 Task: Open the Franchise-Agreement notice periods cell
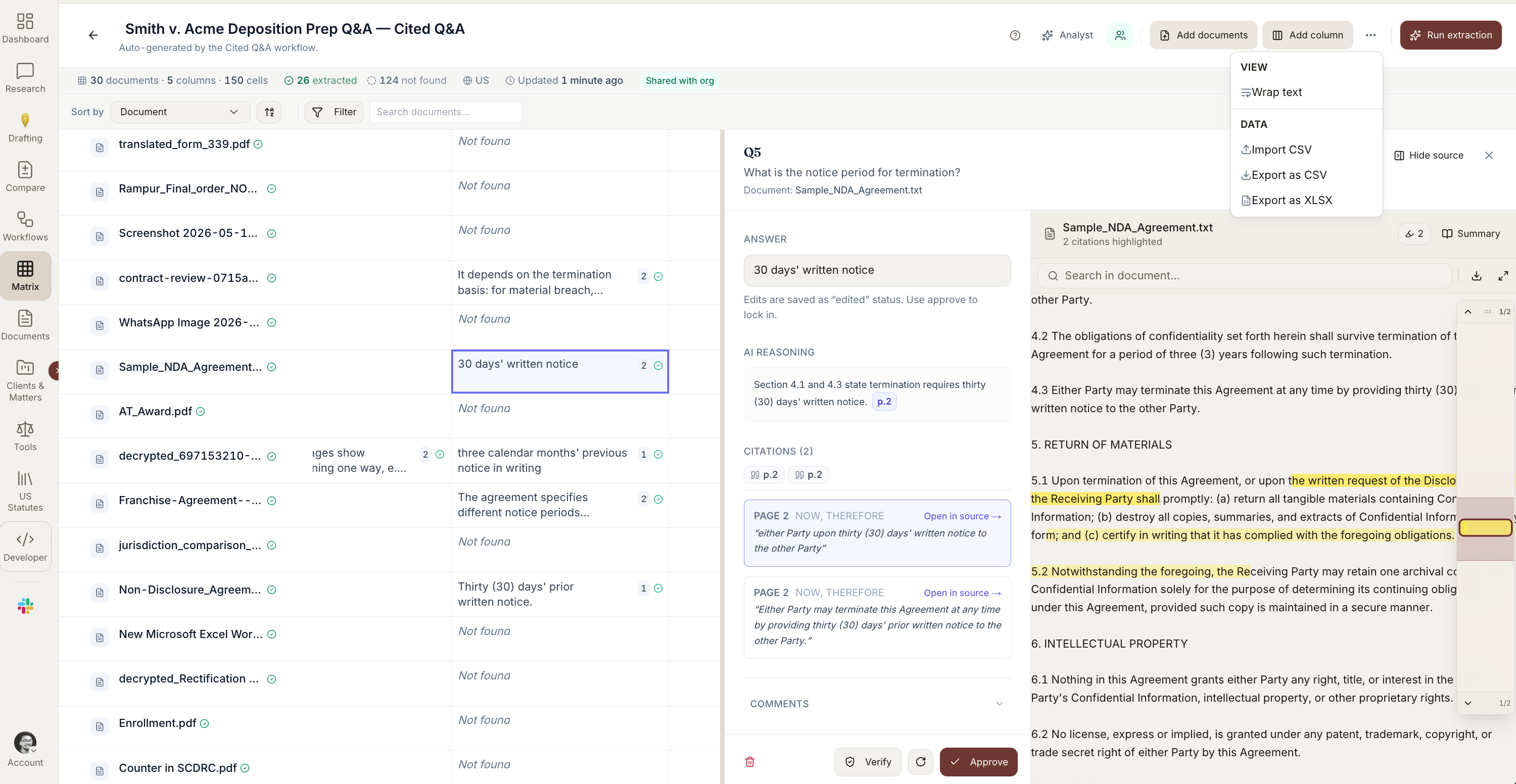560,505
